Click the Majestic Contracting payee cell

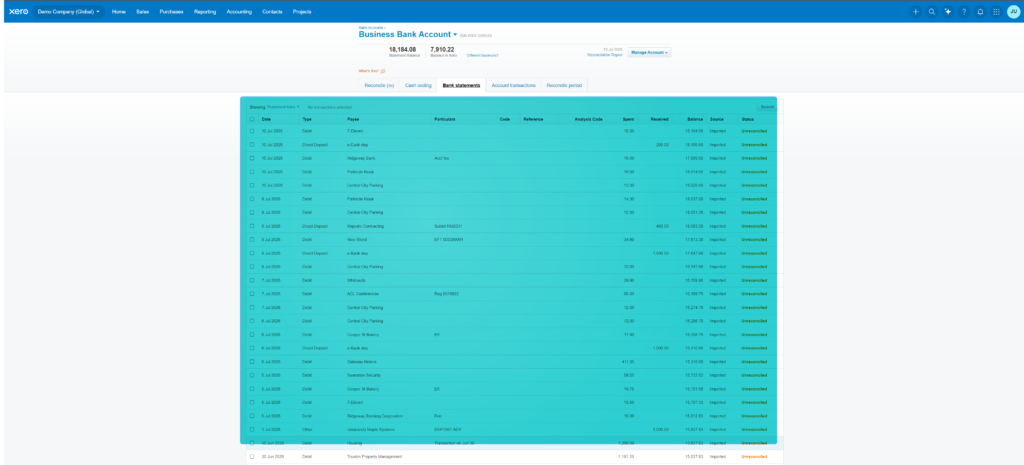coord(365,226)
